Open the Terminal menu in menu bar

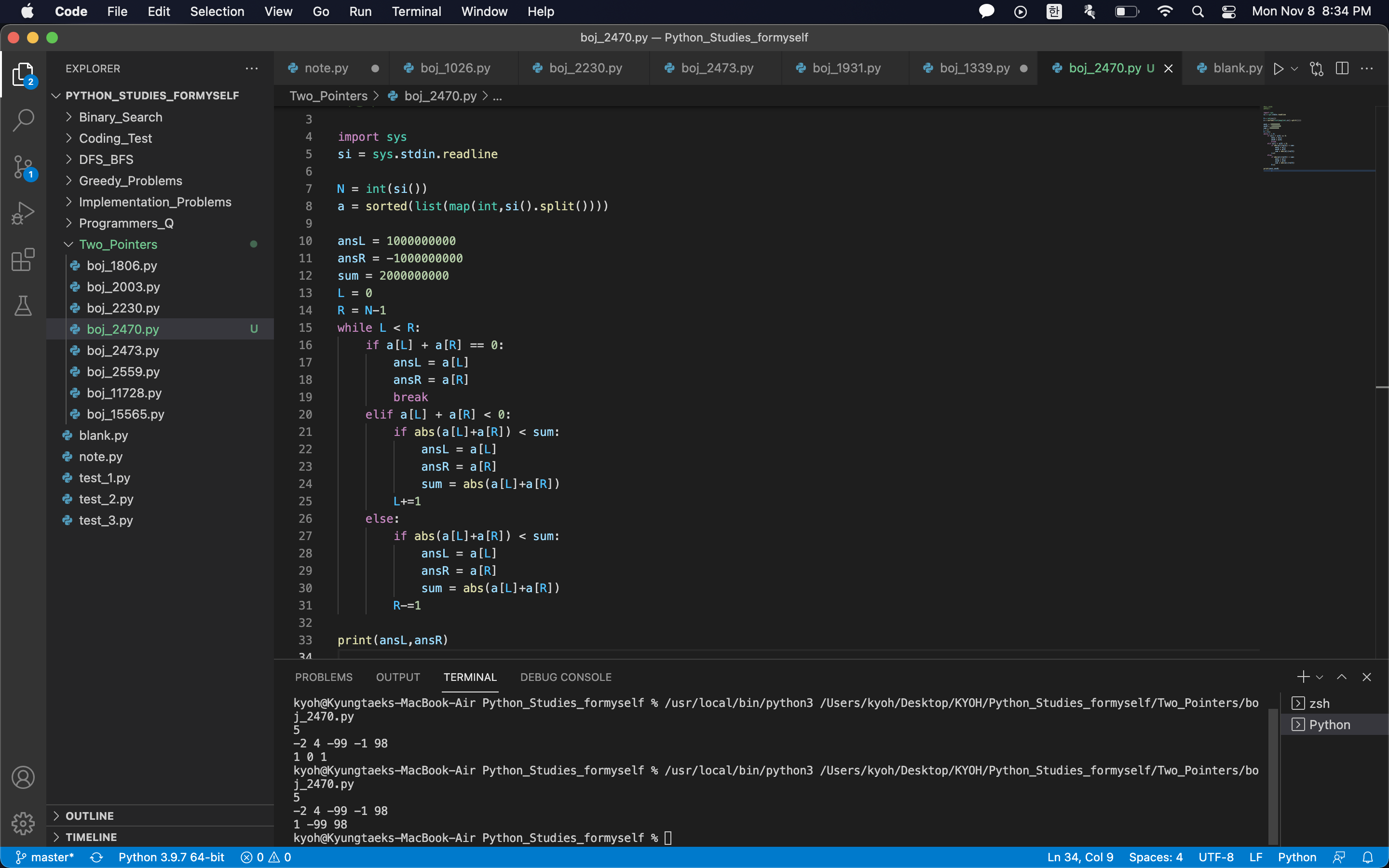(416, 12)
